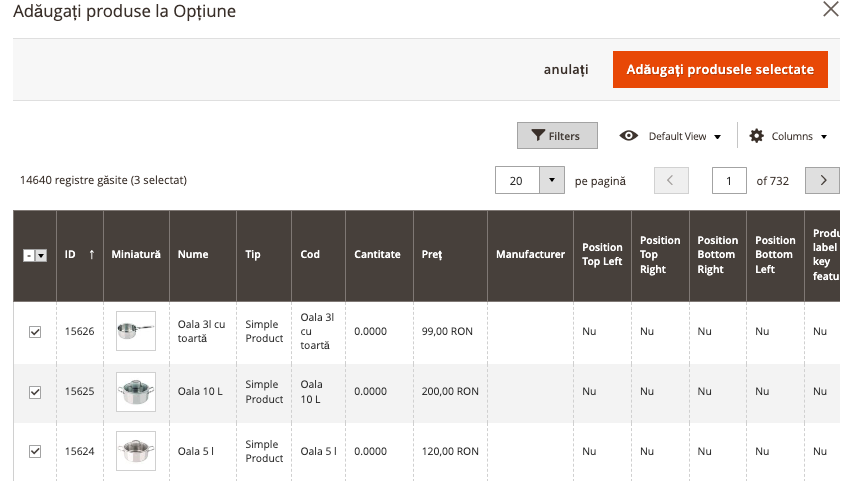
Task: Sort by the Nume column header
Action: pyautogui.click(x=203, y=255)
